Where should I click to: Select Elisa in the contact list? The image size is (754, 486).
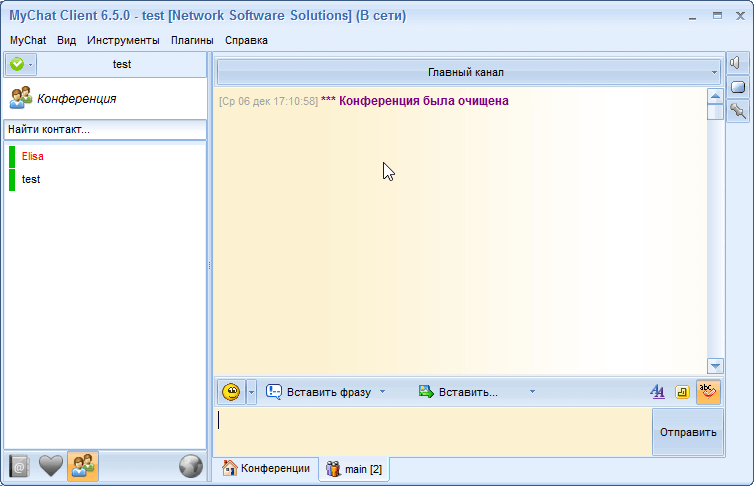(x=33, y=156)
